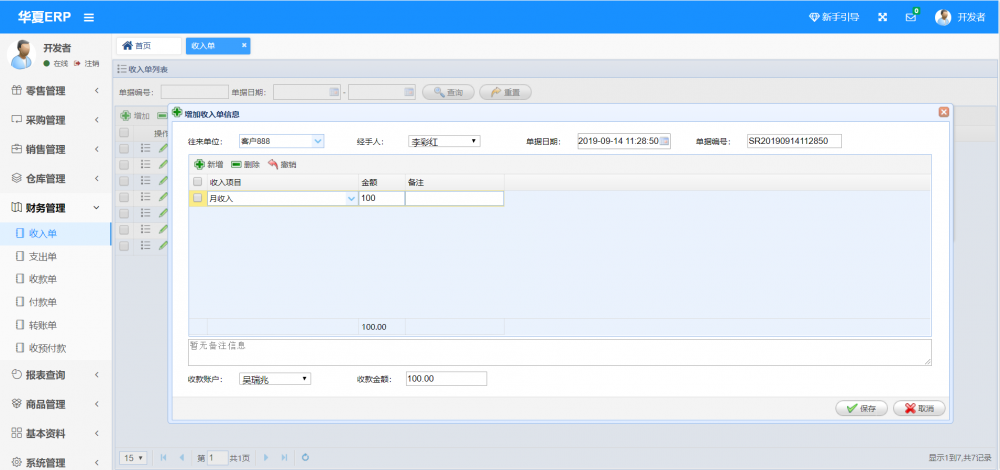
Task: Click the 金额 field with value 100
Action: [x=381, y=198]
